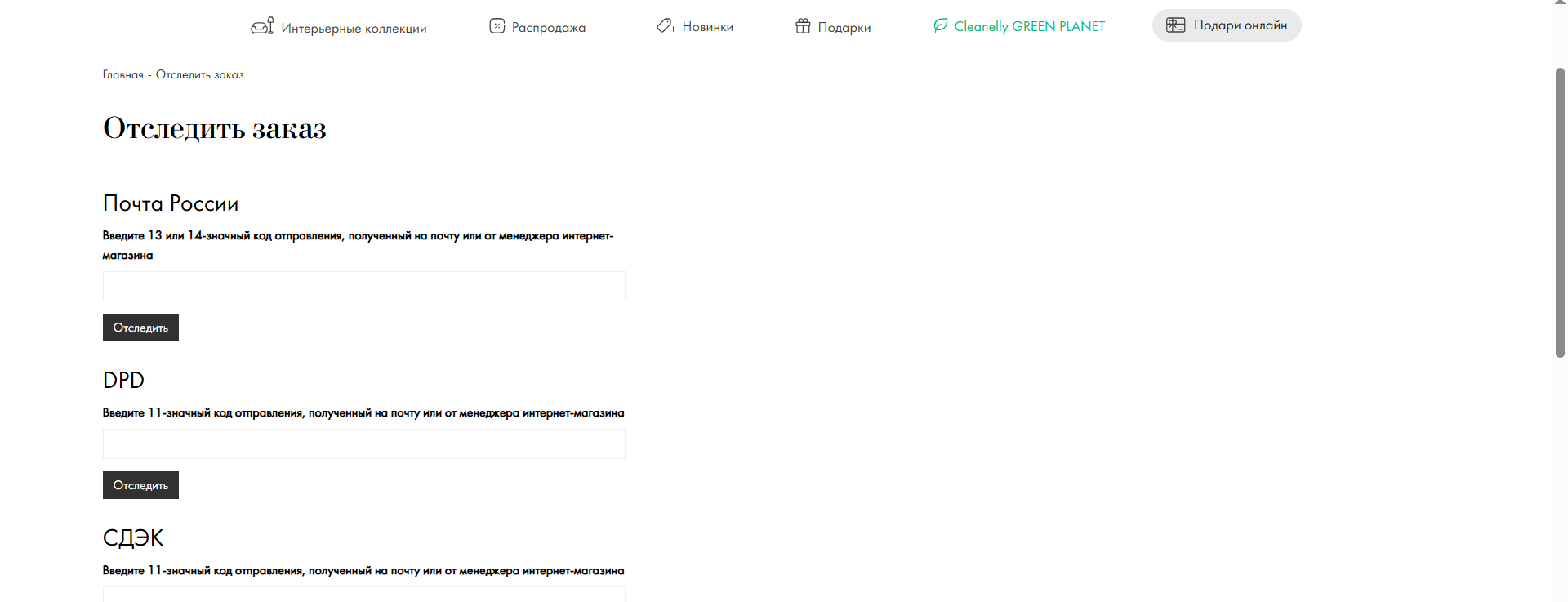Open Интерьерные коллекции menu
This screenshot has width=1568, height=602.
click(x=339, y=28)
